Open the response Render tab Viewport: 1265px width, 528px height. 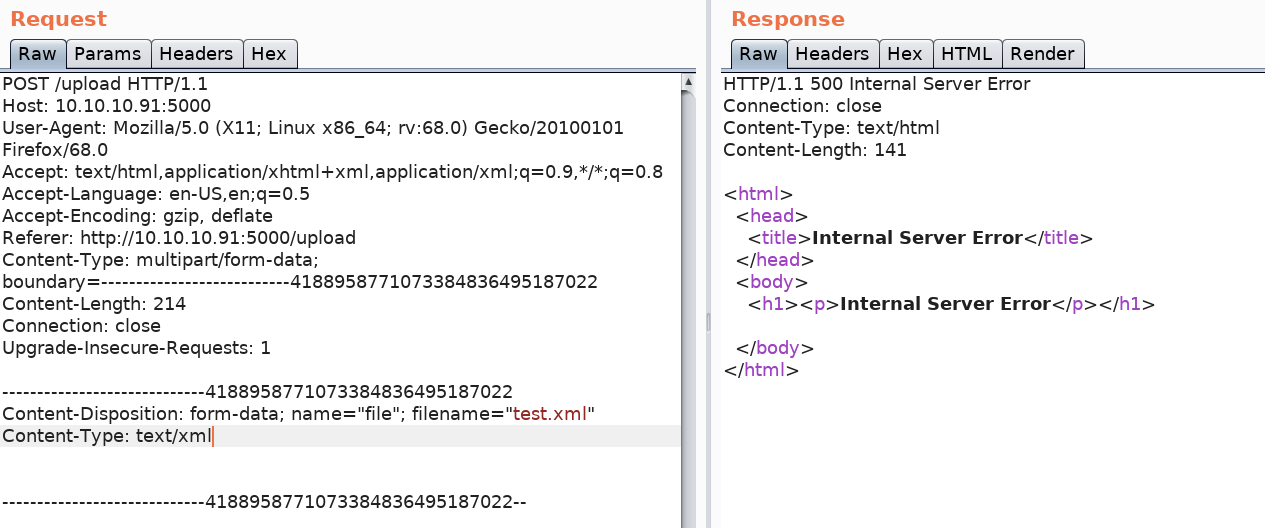coord(1042,54)
